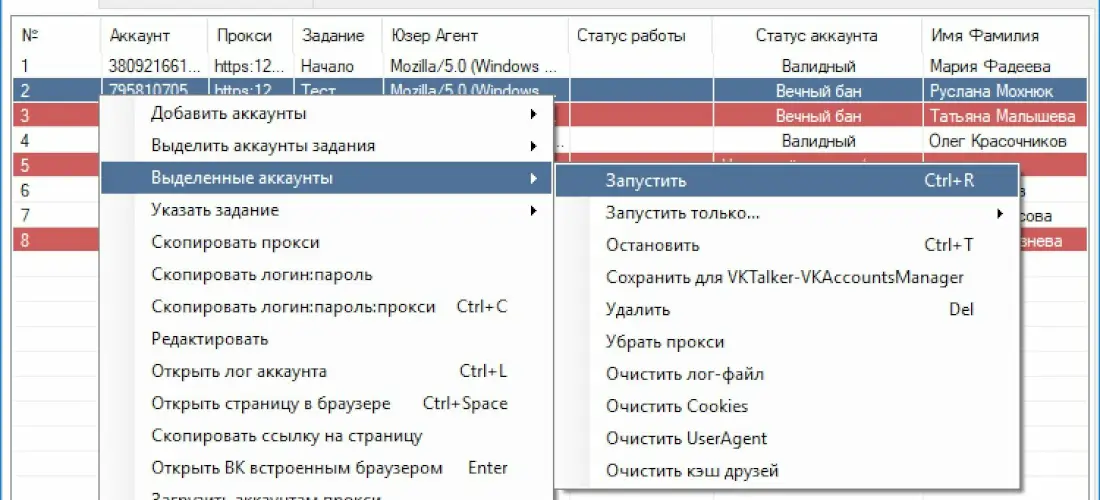The width and height of the screenshot is (1100, 500).
Task: Click red row number 5
Action: (26, 165)
